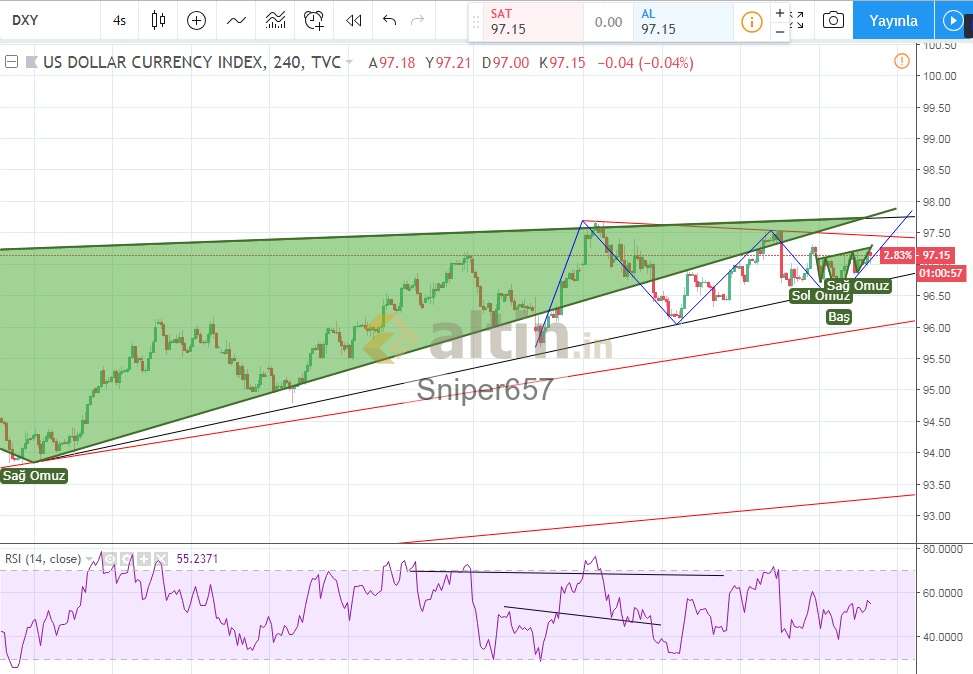Click the 2.83% label beside the price tag

pyautogui.click(x=897, y=255)
